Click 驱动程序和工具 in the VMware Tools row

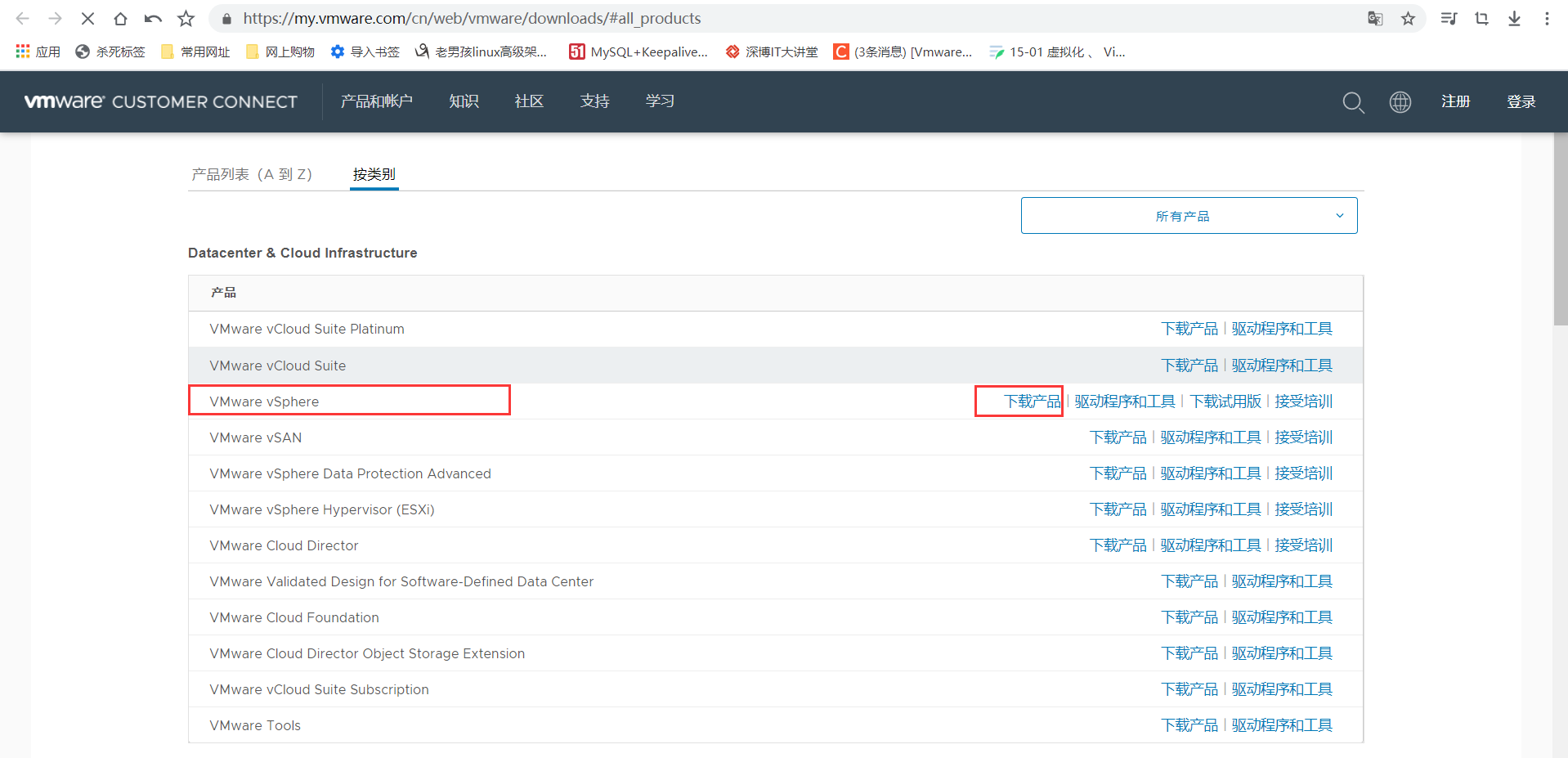(1282, 725)
